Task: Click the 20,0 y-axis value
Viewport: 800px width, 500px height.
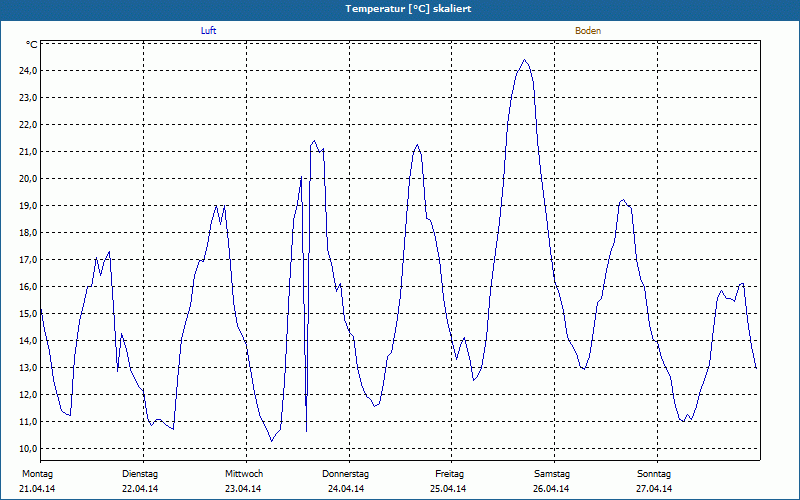Action: point(28,179)
